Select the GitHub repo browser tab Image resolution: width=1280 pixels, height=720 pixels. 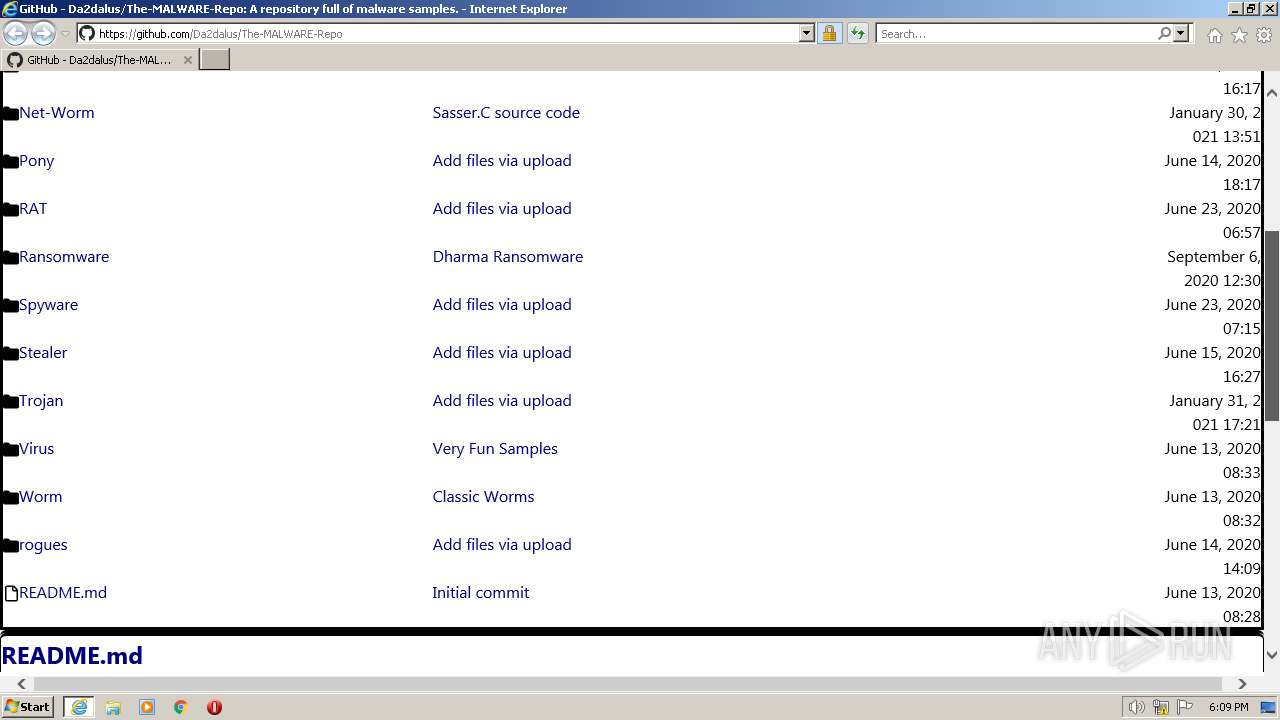(x=98, y=60)
